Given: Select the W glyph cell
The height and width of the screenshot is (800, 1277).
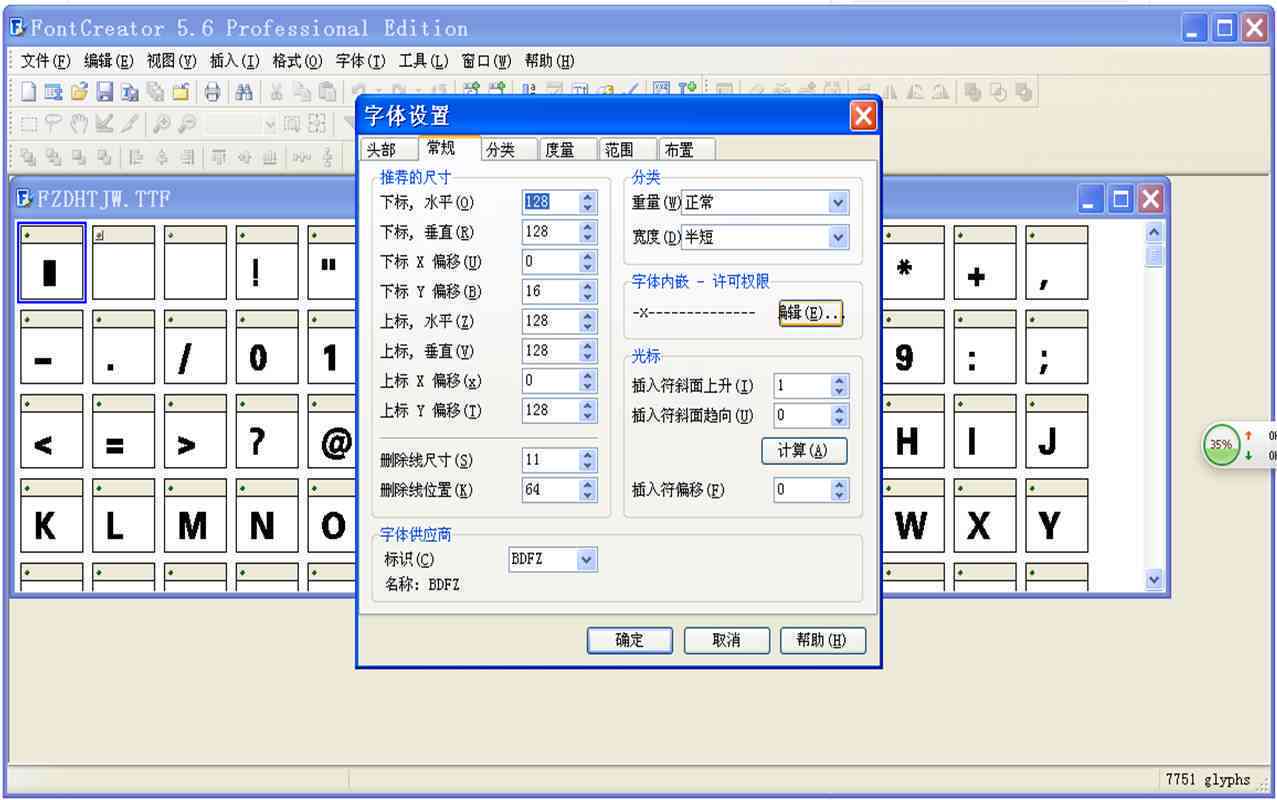Looking at the screenshot, I should point(913,516).
